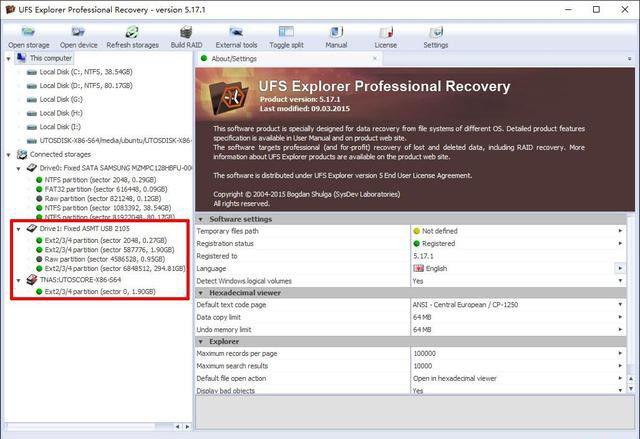
Task: Click the Refresh storages icon
Action: pyautogui.click(x=132, y=32)
